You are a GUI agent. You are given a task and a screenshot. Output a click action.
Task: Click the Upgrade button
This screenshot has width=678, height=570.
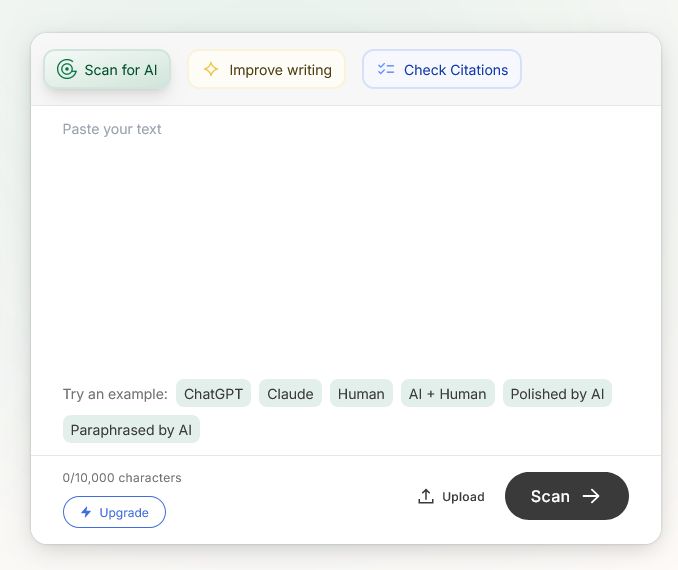click(114, 512)
